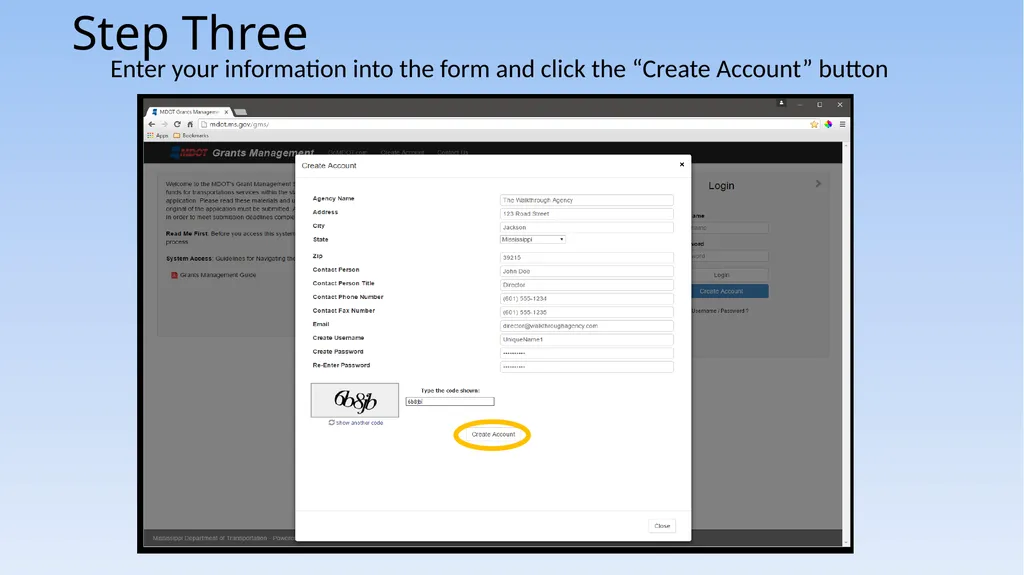
Task: Click Create Account button in dialog
Action: [x=493, y=435]
